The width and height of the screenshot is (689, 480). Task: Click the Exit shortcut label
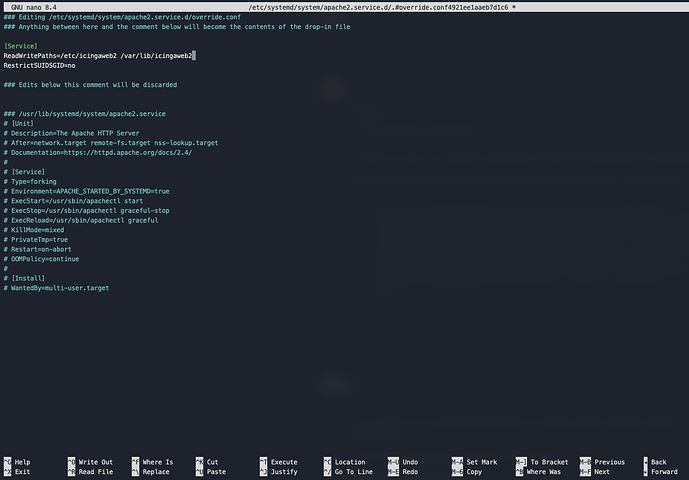point(22,472)
